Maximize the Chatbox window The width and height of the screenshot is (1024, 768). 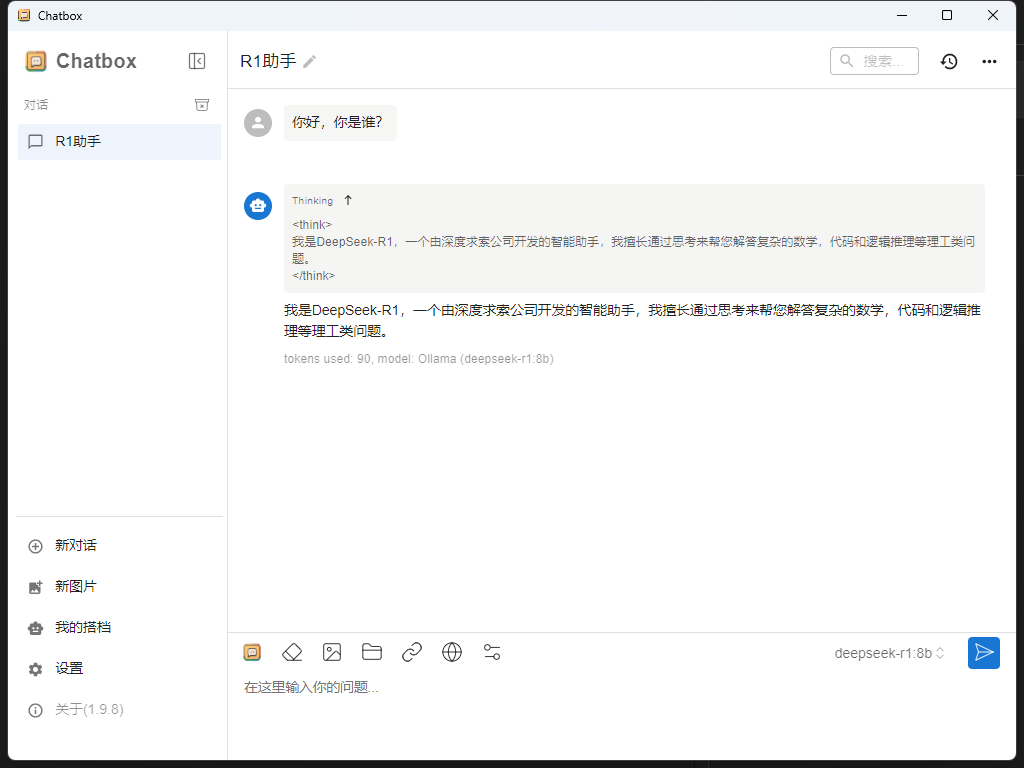(947, 15)
